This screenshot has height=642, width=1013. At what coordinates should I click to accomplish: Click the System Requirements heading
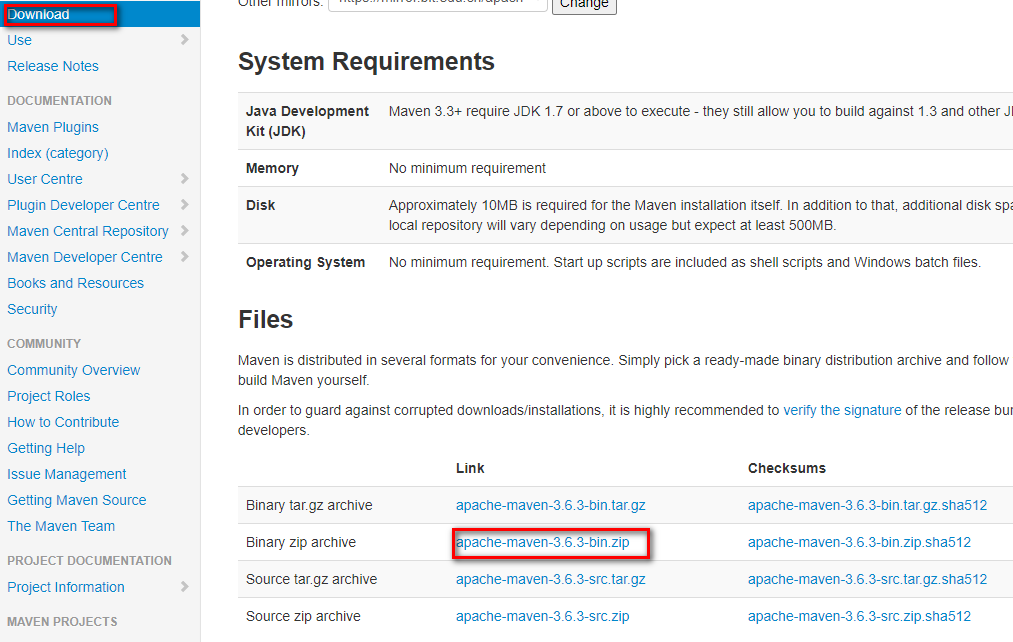366,62
